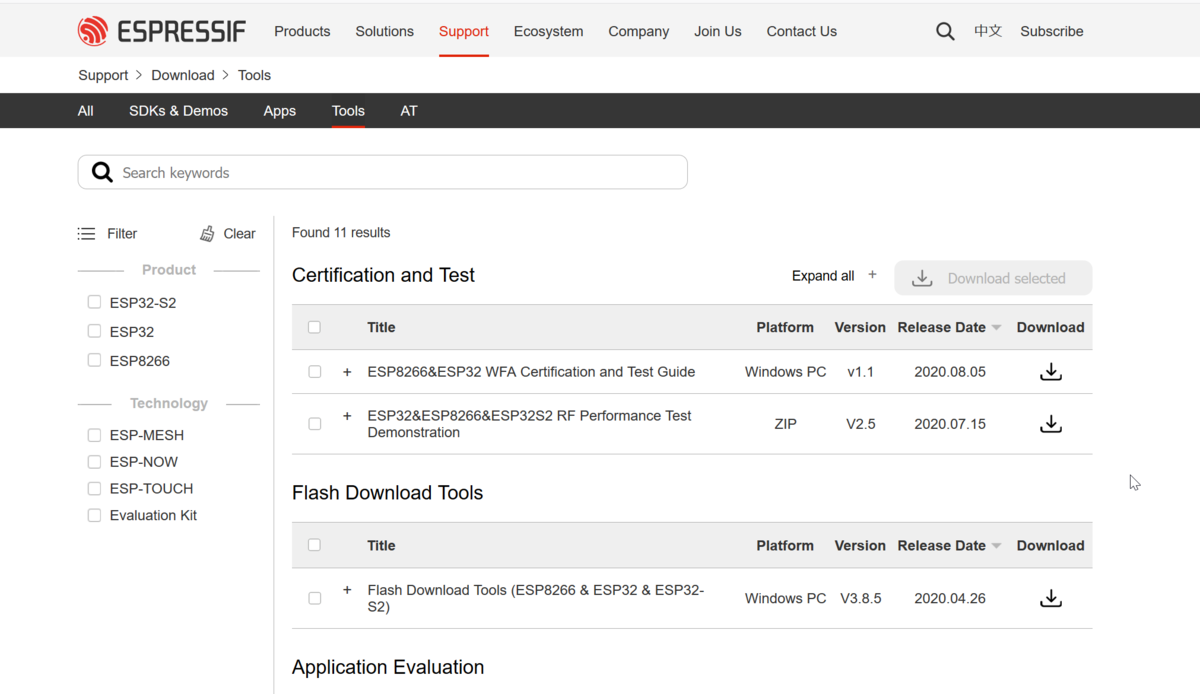This screenshot has height=694, width=1200.
Task: Open ESP32&ESP8266&ESP32S2 RF Performance Test Demonstration title
Action: 529,424
